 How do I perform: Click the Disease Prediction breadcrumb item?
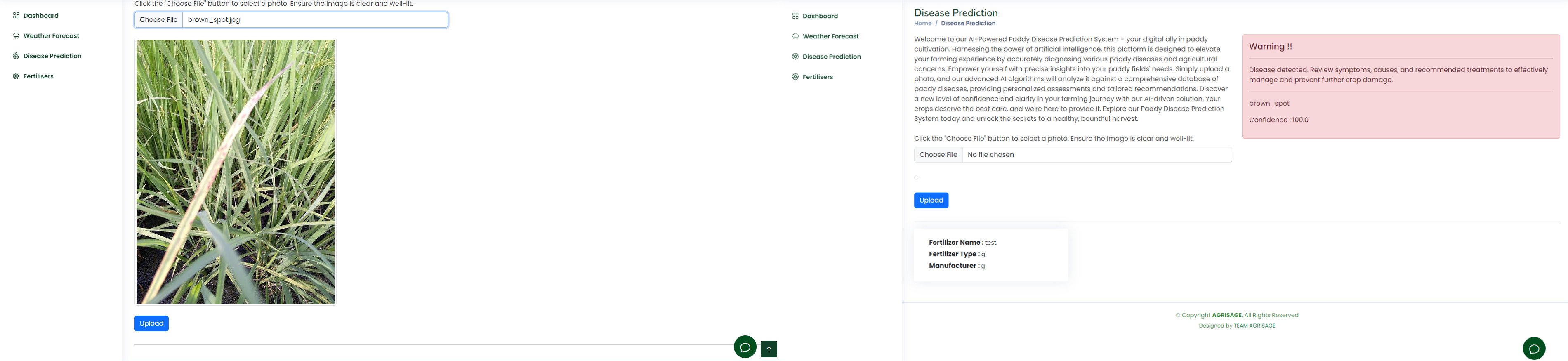[968, 24]
